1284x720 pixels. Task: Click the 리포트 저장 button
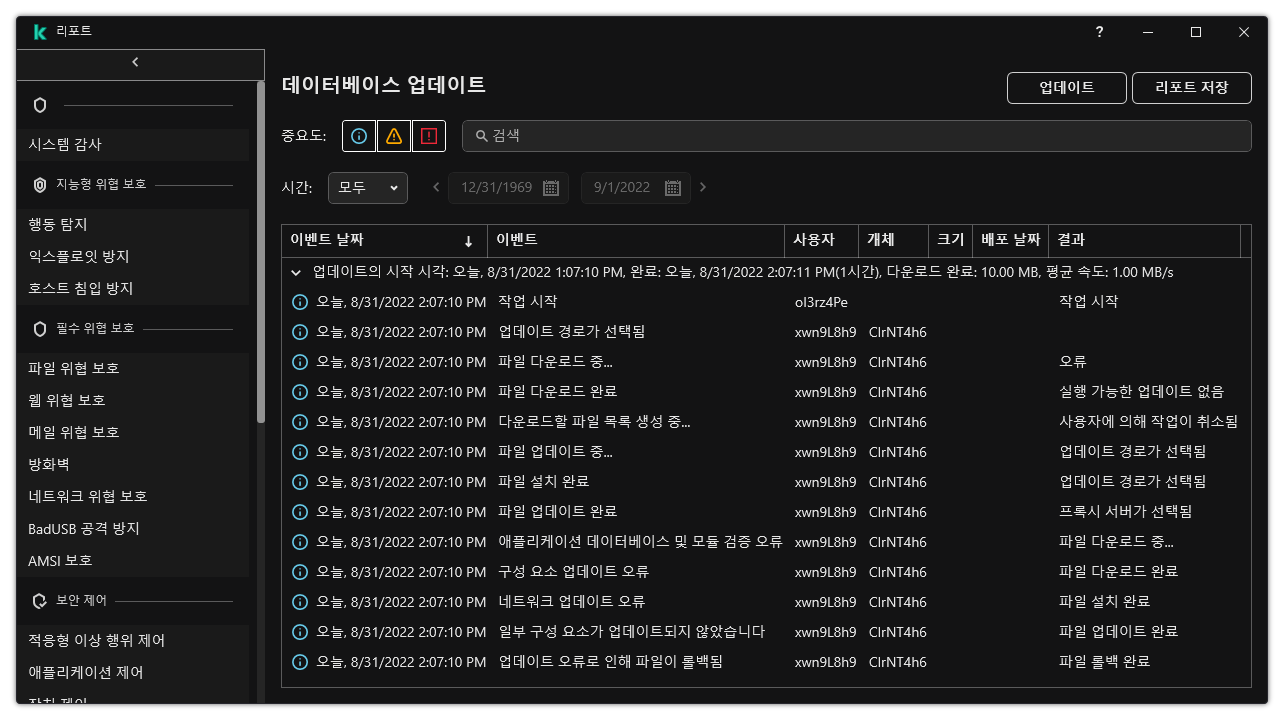tap(1191, 88)
